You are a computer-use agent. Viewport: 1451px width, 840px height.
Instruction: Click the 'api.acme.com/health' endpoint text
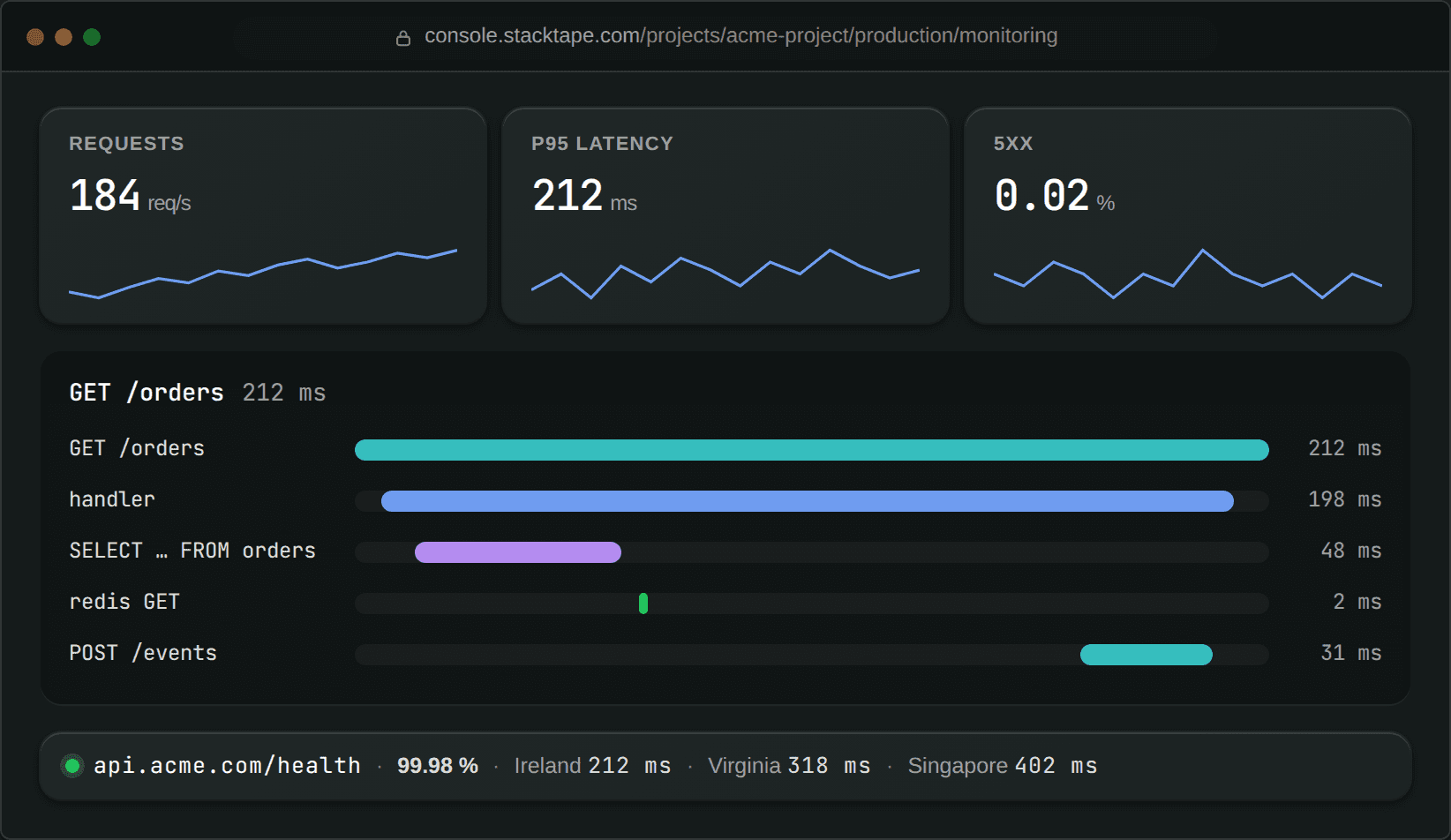227,766
